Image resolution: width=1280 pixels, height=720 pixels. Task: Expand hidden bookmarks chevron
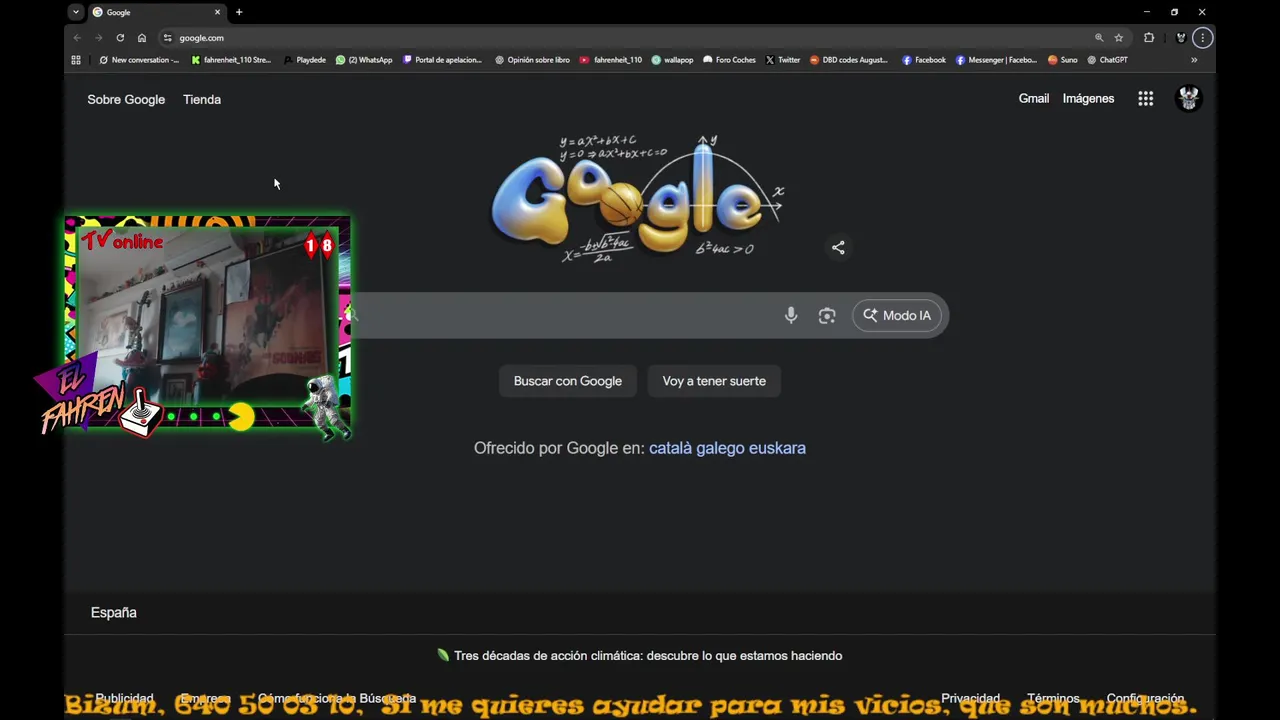pyautogui.click(x=1194, y=60)
